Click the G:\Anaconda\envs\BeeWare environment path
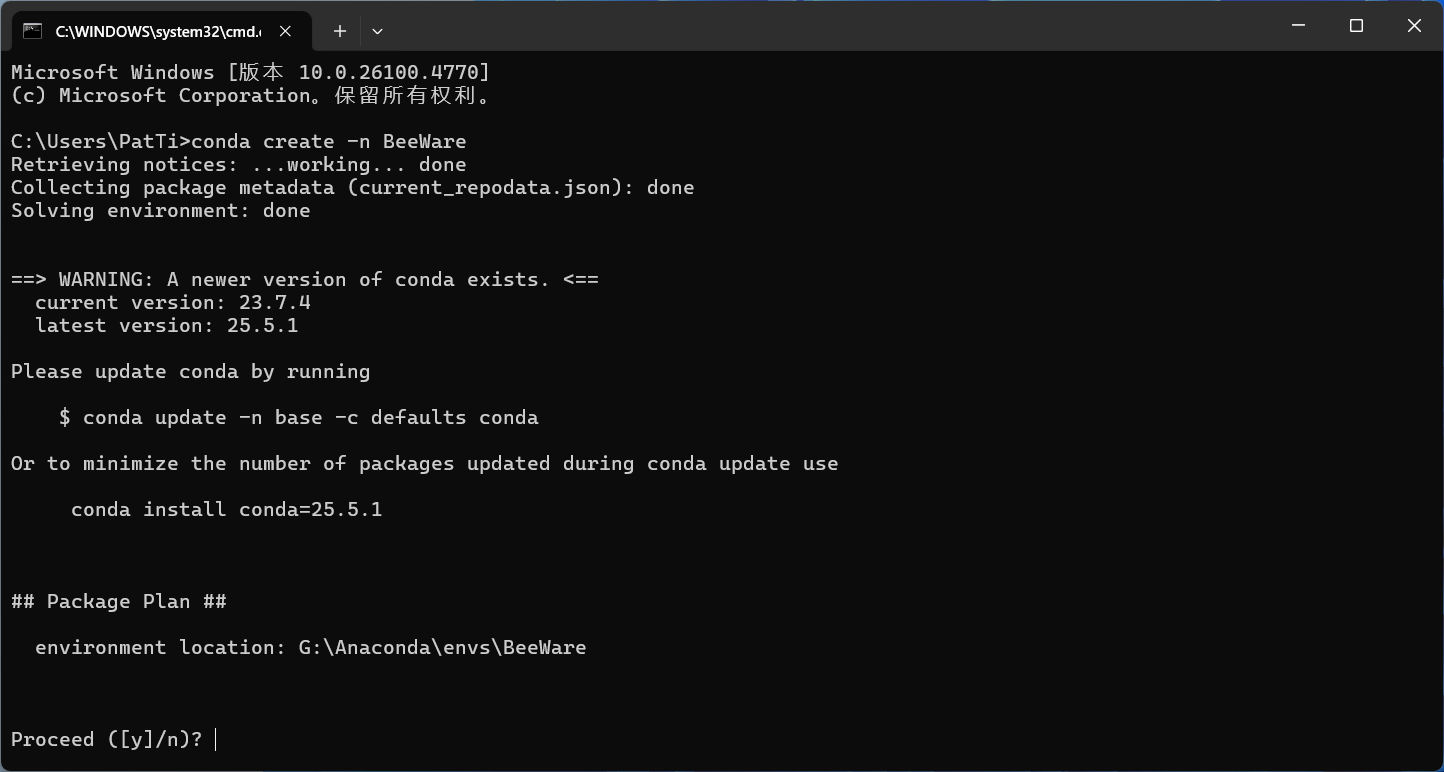 point(443,648)
